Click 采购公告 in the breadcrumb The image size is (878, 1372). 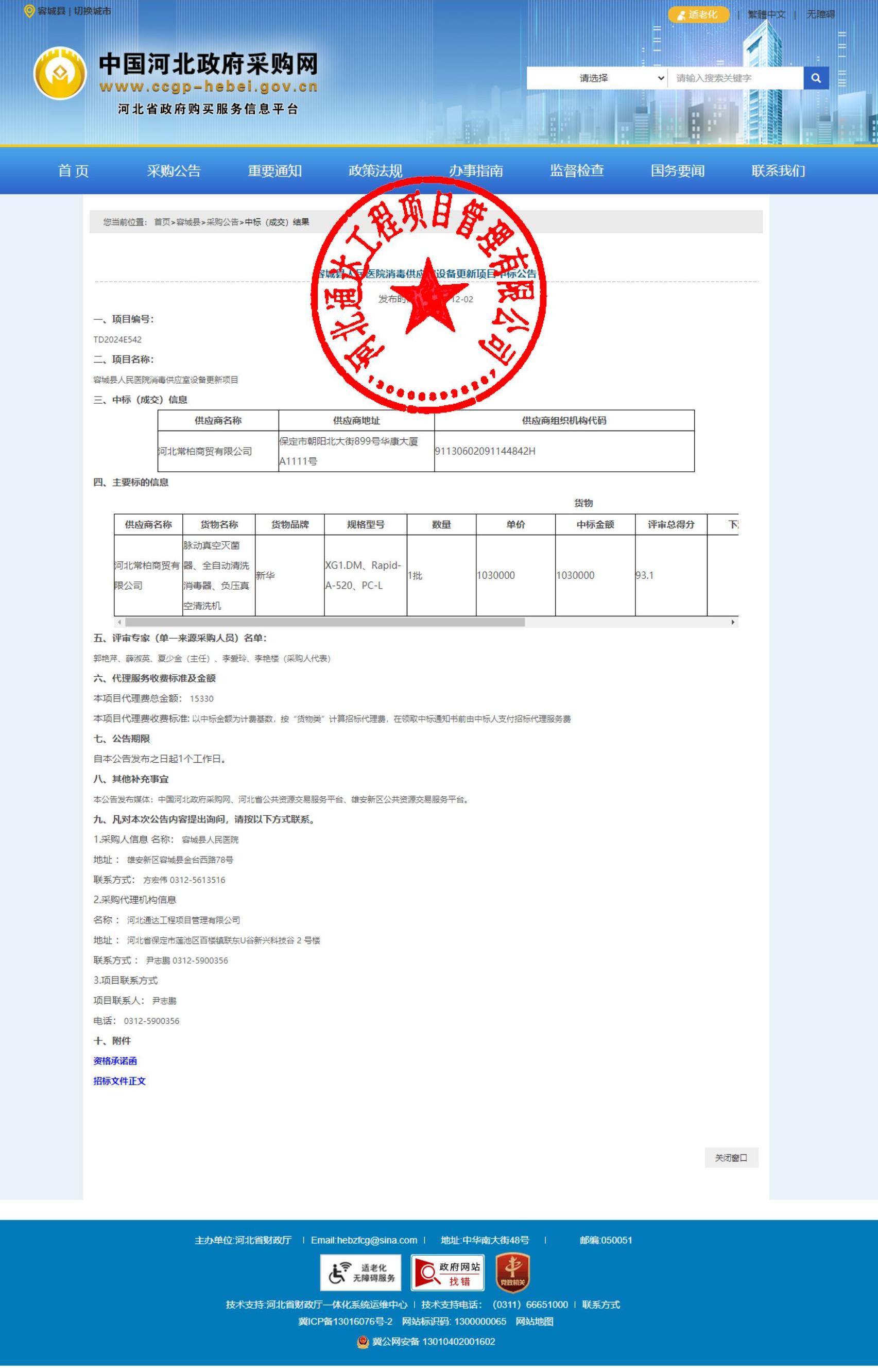tap(222, 222)
